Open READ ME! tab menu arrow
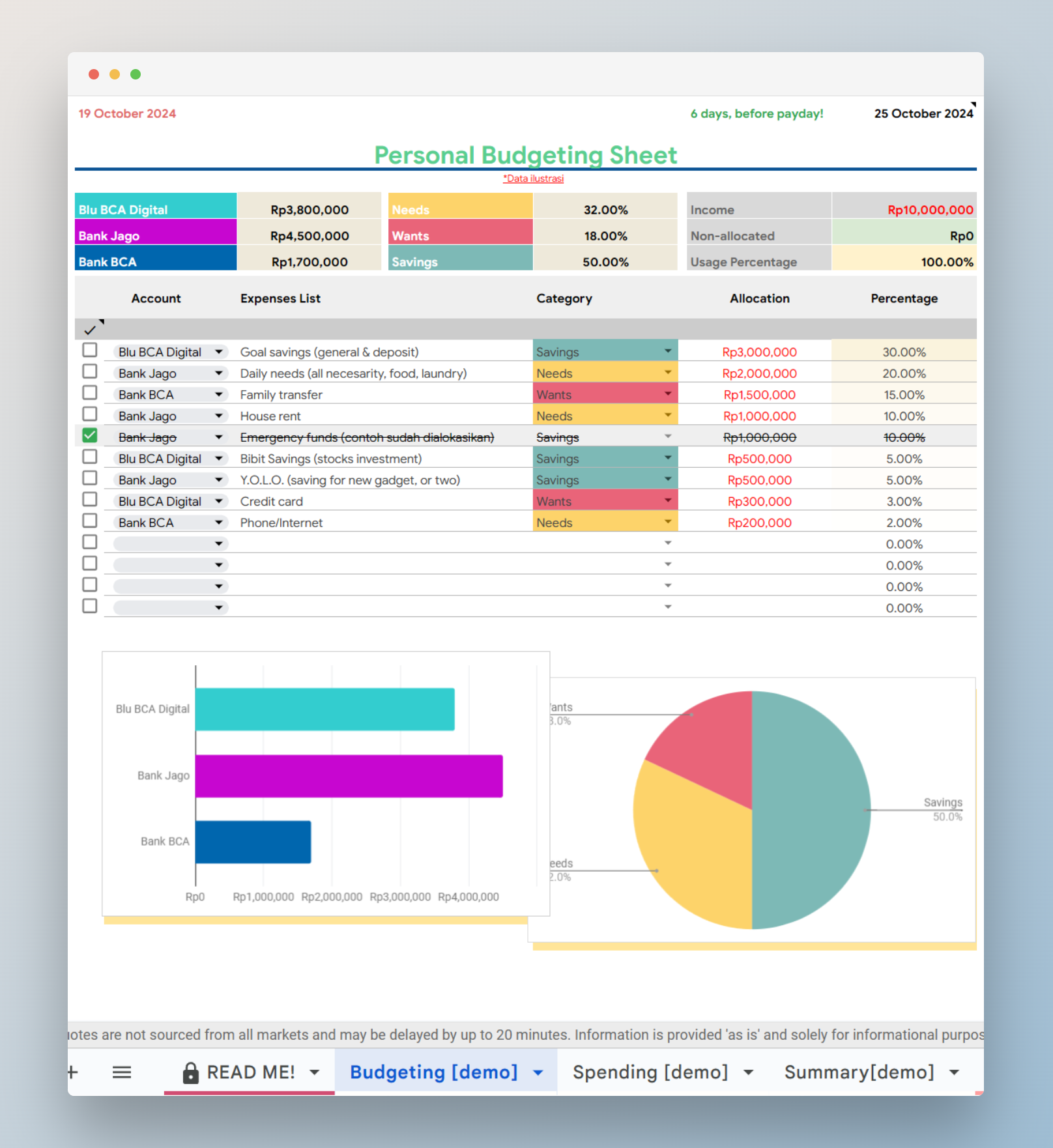This screenshot has width=1053, height=1148. pyautogui.click(x=315, y=1072)
